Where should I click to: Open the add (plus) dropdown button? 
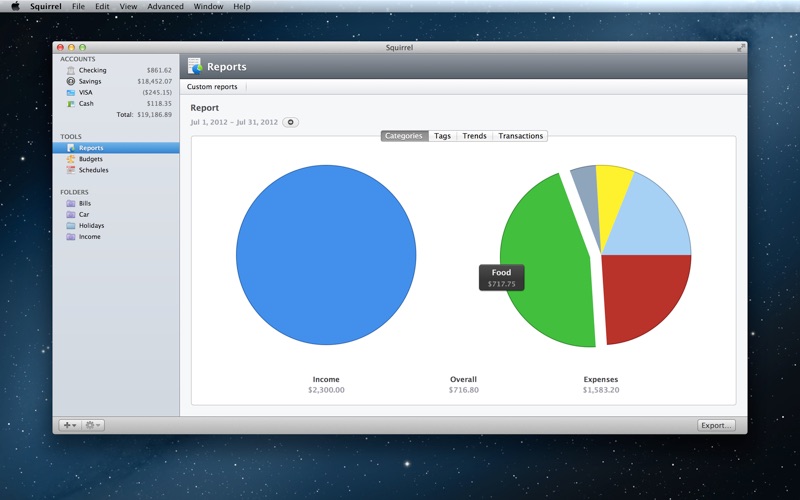tap(70, 425)
